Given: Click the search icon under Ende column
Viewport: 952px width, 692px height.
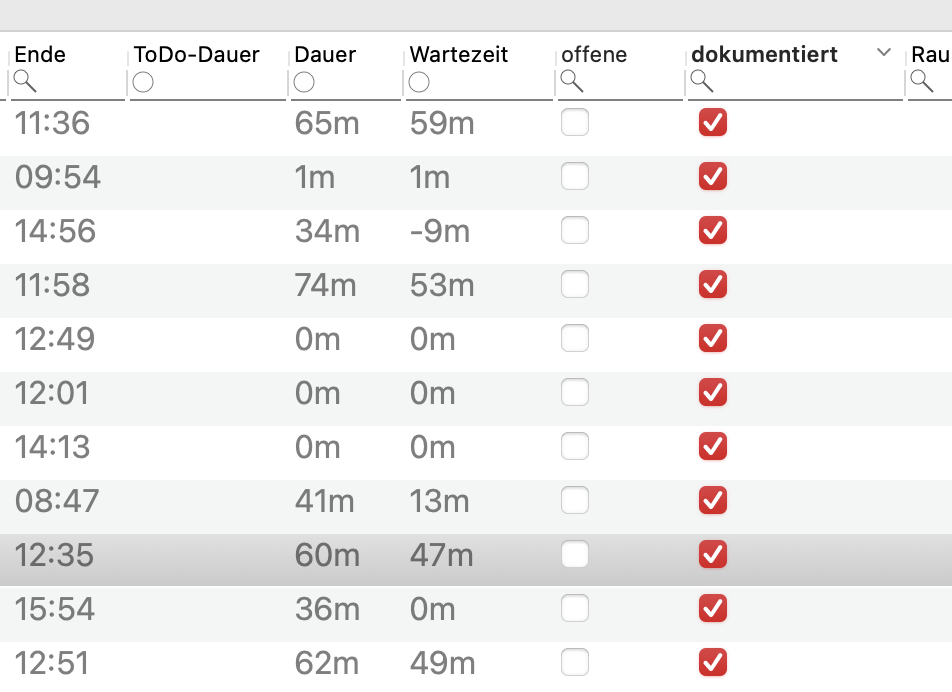Looking at the screenshot, I should pyautogui.click(x=25, y=81).
